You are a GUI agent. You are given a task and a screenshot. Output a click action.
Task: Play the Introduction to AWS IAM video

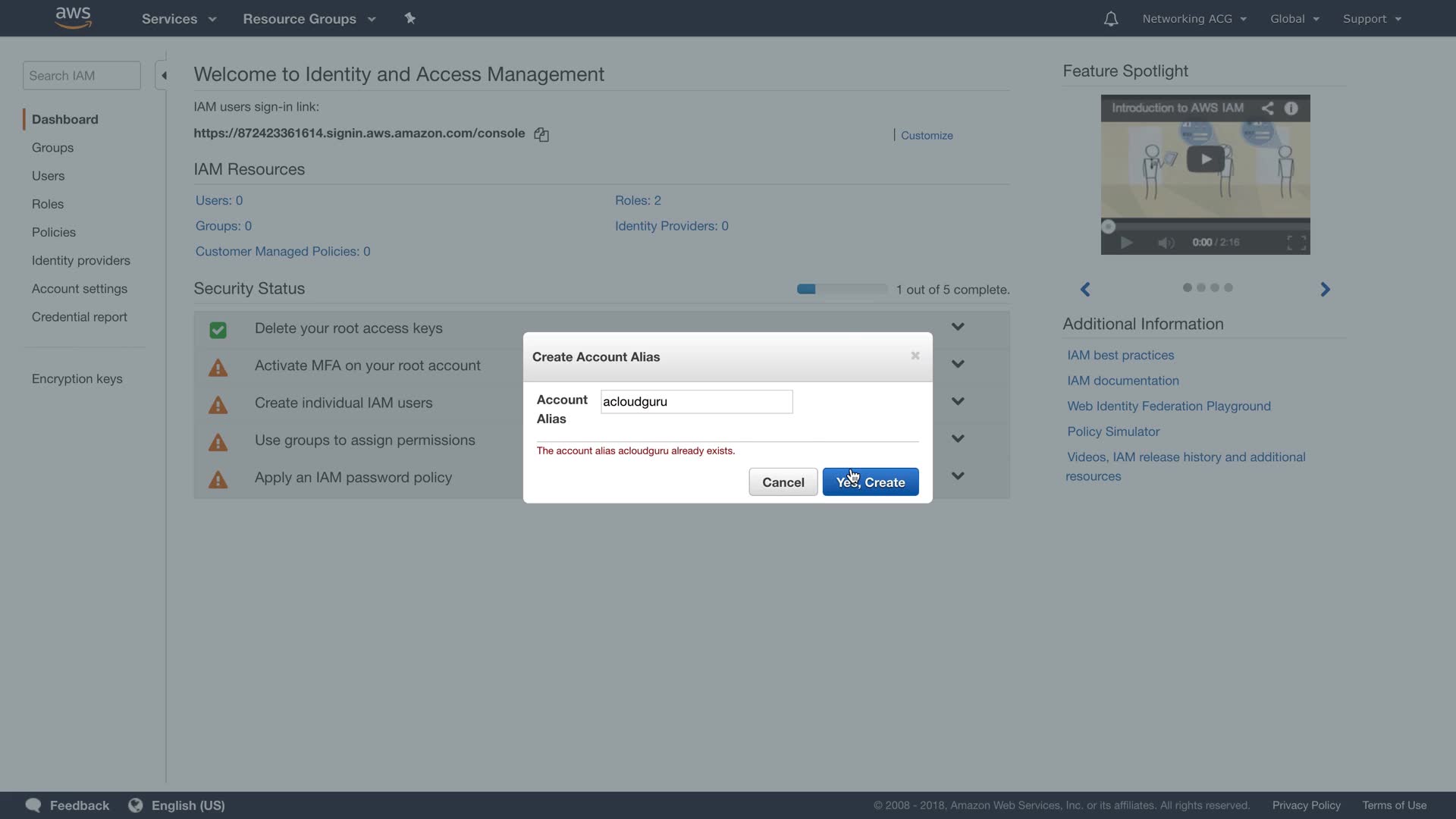coord(1205,159)
